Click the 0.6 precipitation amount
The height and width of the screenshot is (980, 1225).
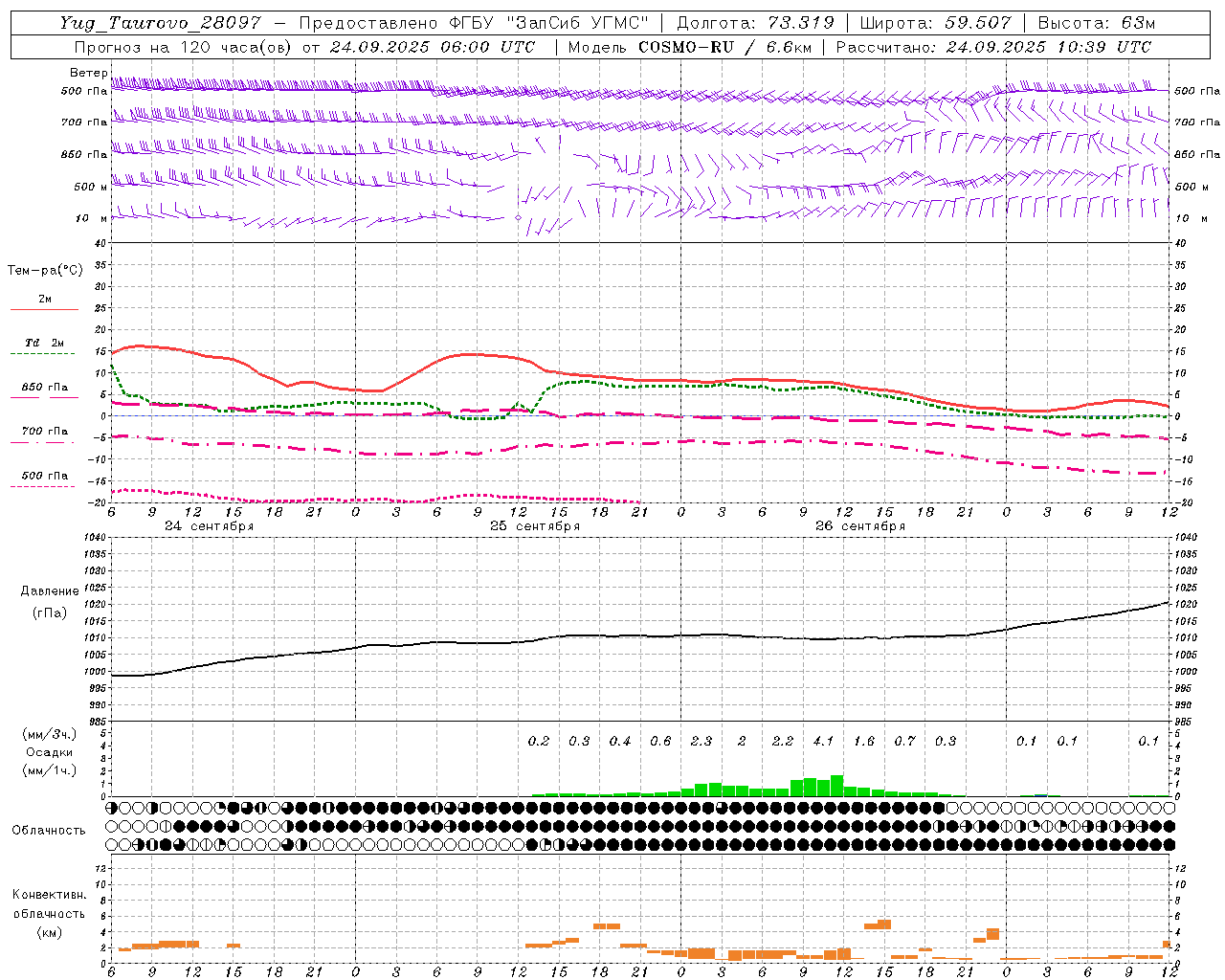coord(660,741)
